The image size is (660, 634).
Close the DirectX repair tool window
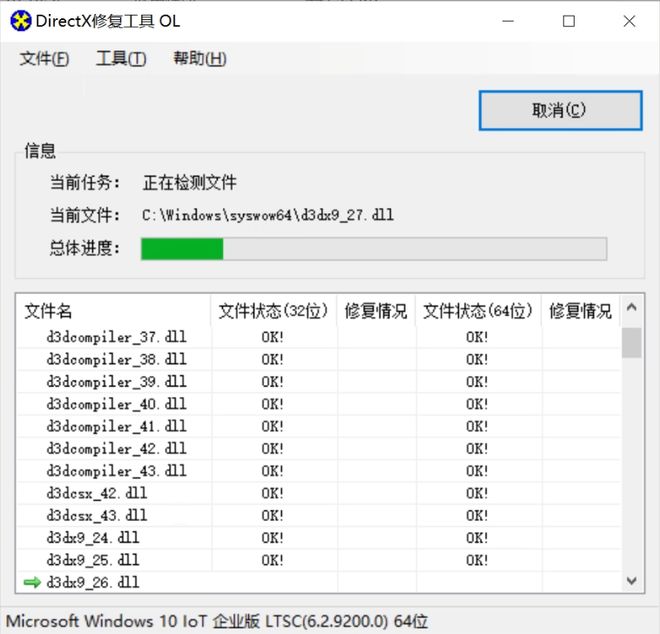629,21
